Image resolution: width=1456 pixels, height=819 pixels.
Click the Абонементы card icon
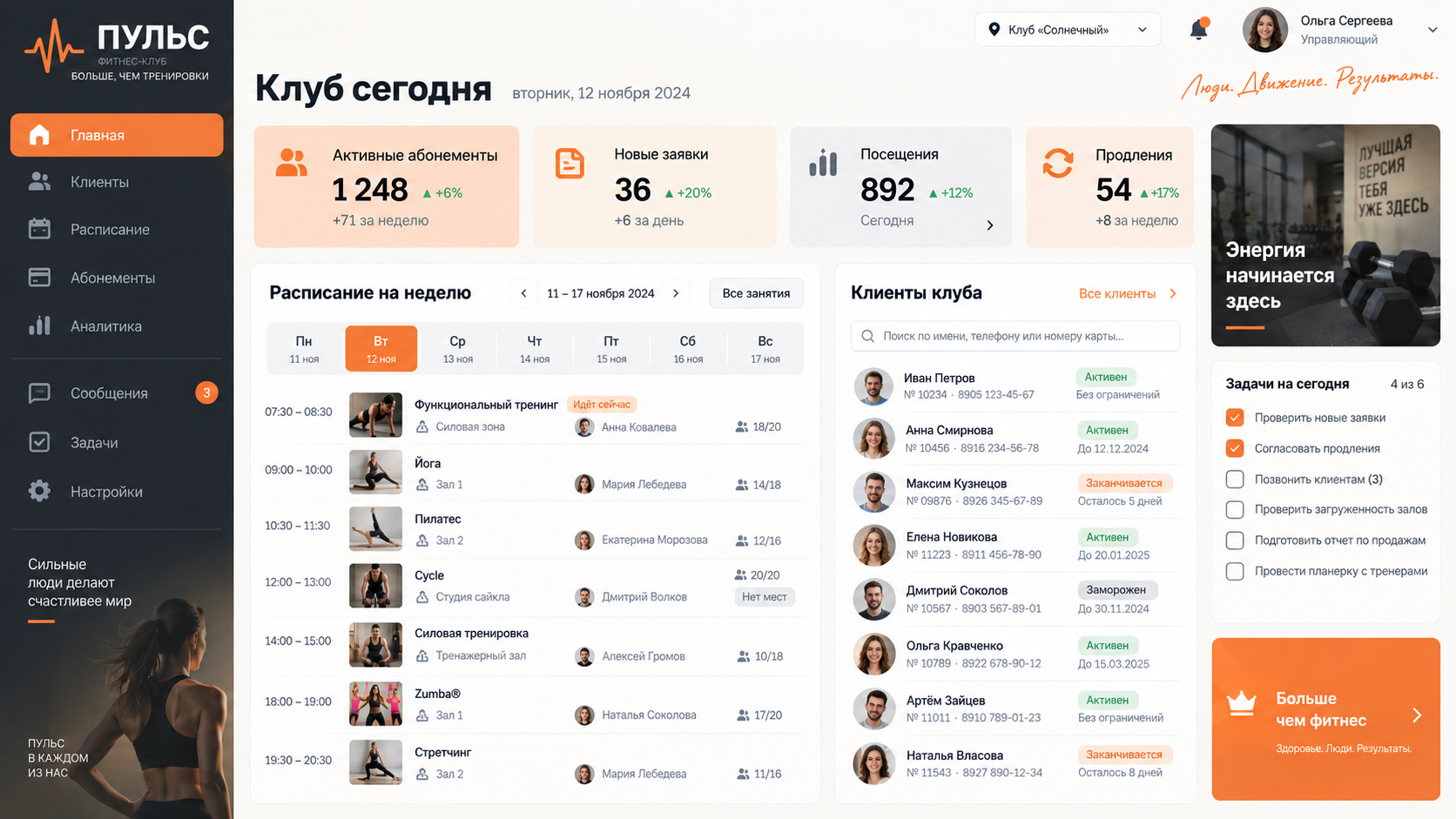pyautogui.click(x=39, y=278)
